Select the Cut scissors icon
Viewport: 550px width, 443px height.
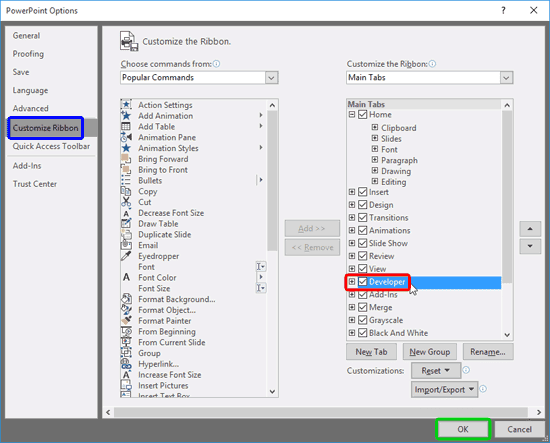126,202
